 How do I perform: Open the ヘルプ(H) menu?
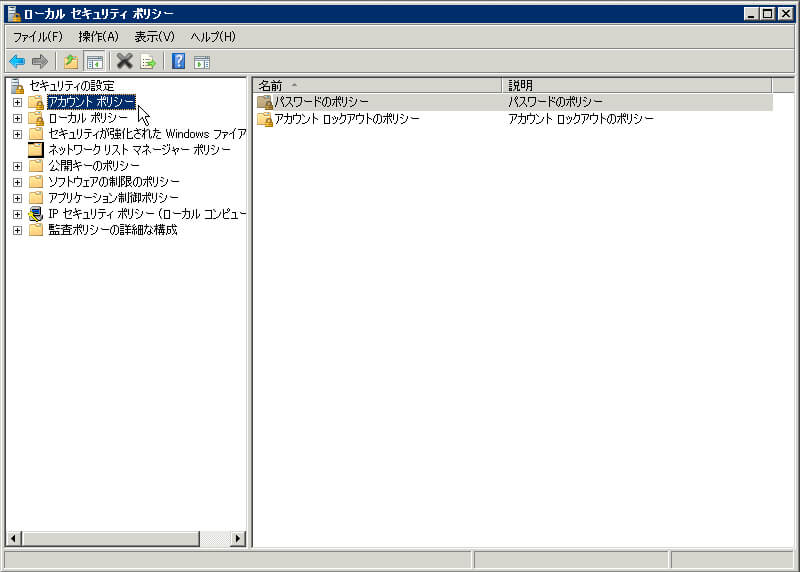coord(213,37)
